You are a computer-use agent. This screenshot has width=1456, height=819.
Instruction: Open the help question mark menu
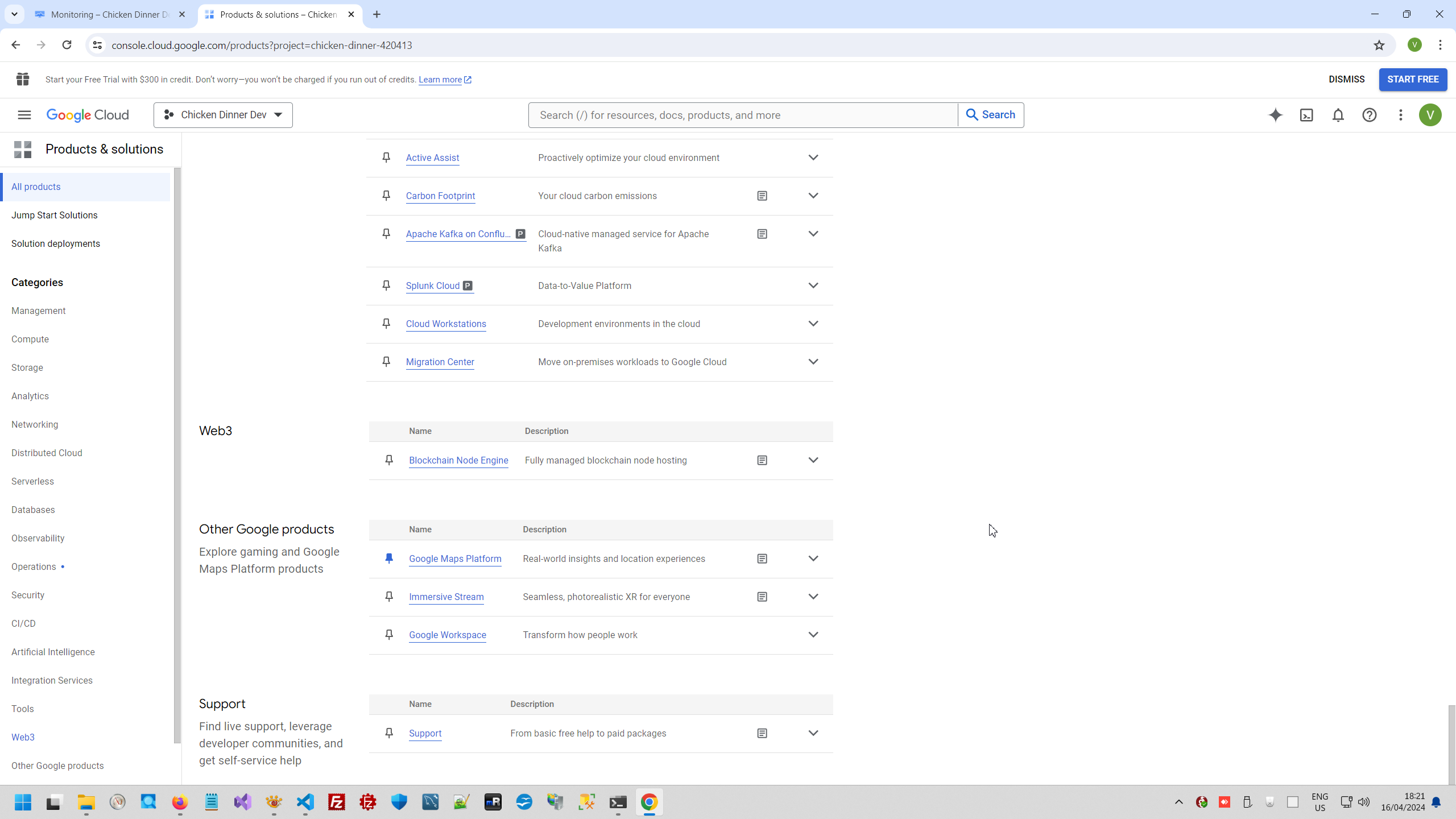click(x=1369, y=115)
